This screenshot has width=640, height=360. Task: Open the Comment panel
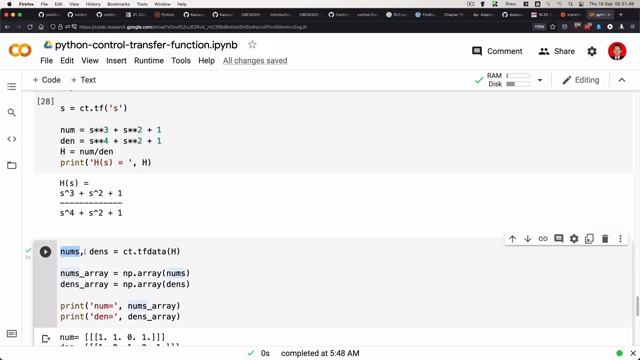[497, 51]
